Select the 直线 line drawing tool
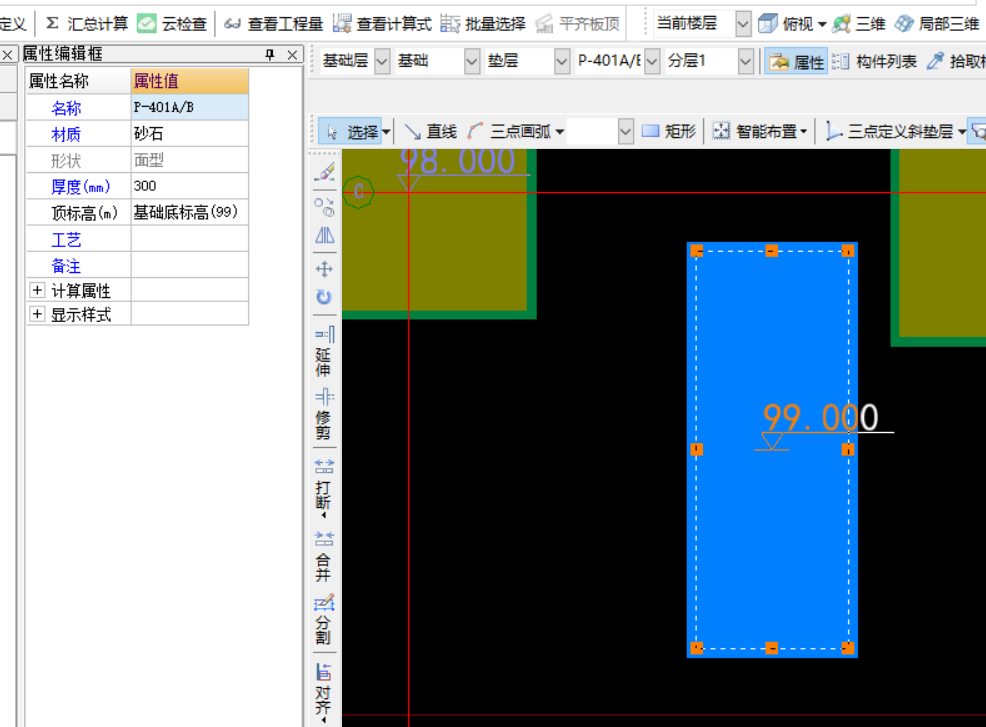This screenshot has width=986, height=727. click(430, 131)
